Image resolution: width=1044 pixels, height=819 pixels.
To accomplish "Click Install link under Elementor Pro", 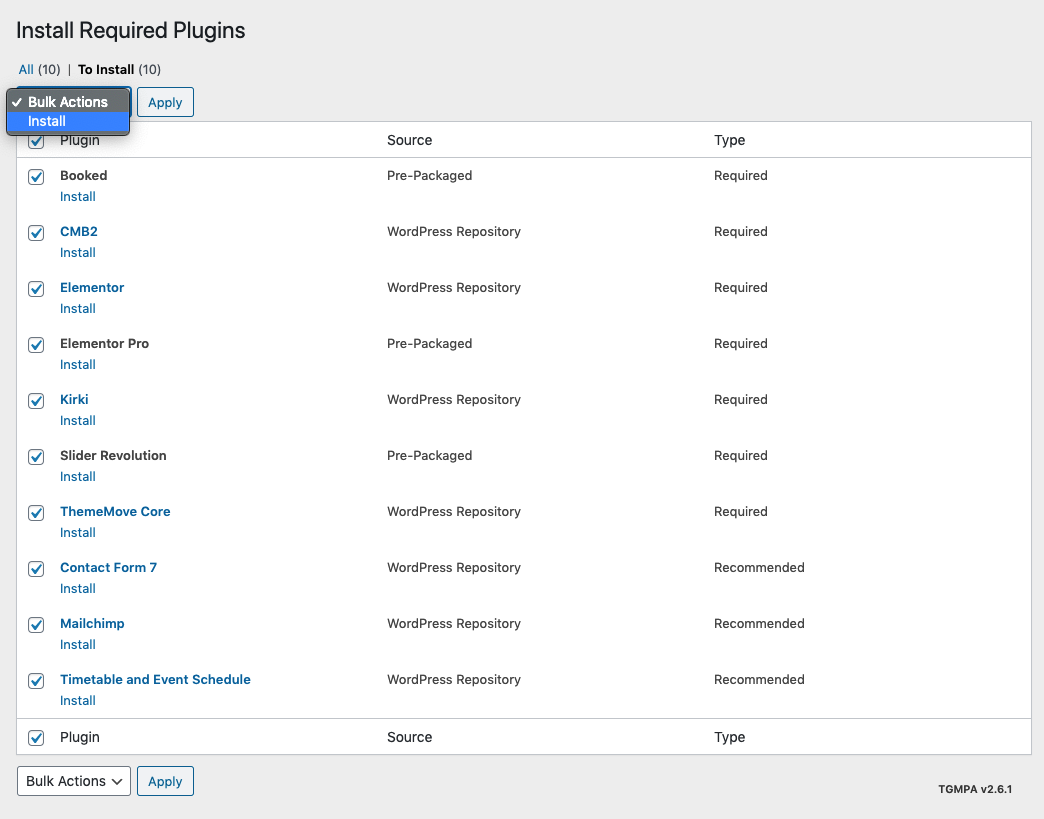I will point(78,364).
